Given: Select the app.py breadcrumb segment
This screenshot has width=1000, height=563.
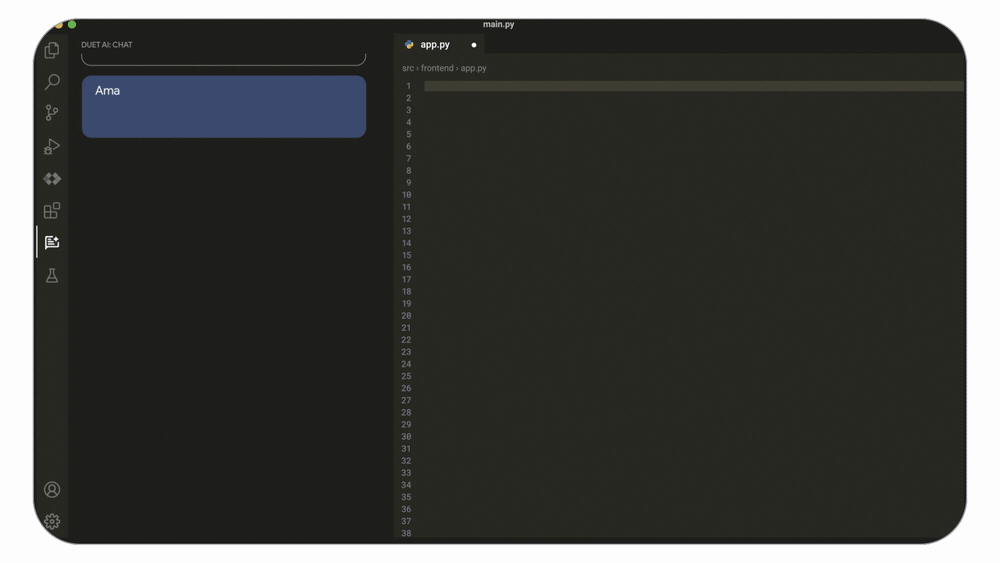Looking at the screenshot, I should coord(474,68).
